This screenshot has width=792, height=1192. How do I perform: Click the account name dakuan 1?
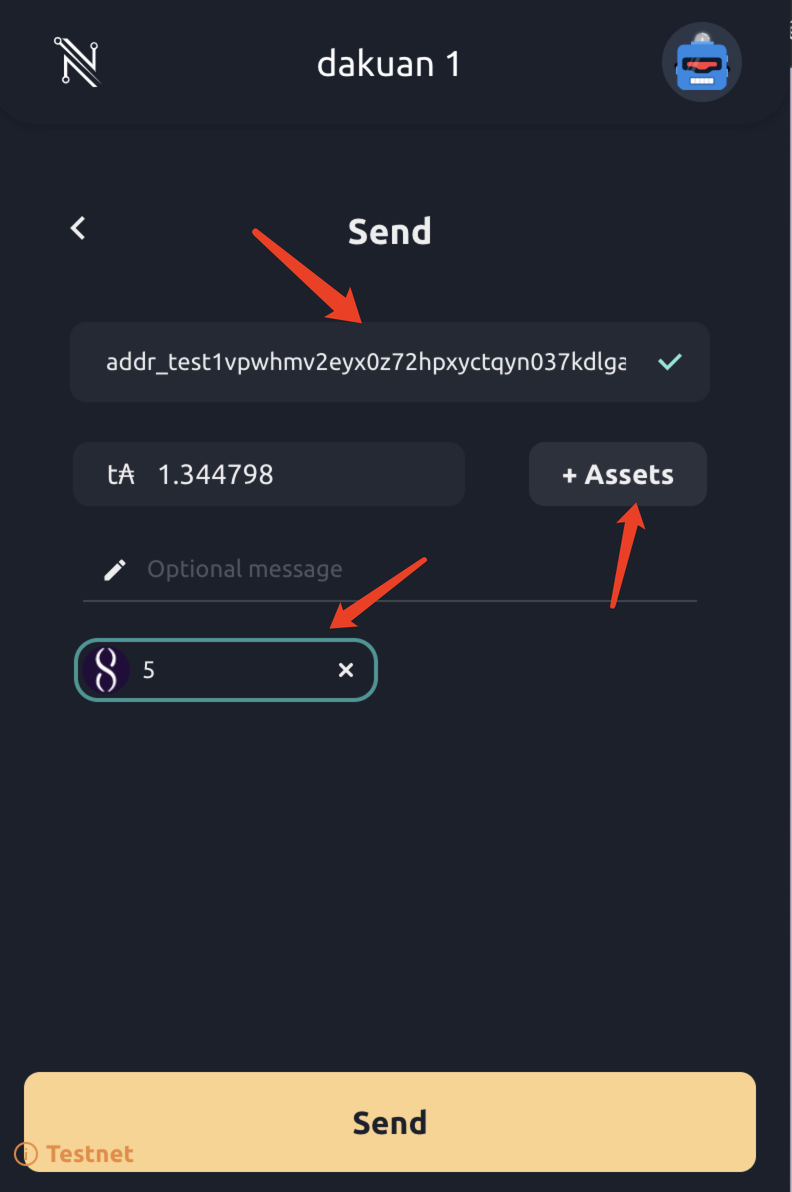tap(388, 64)
